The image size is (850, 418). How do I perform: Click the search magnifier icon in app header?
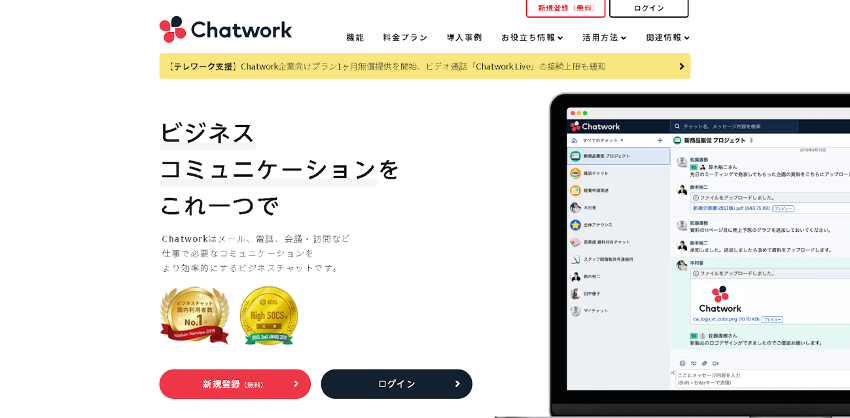tap(677, 126)
